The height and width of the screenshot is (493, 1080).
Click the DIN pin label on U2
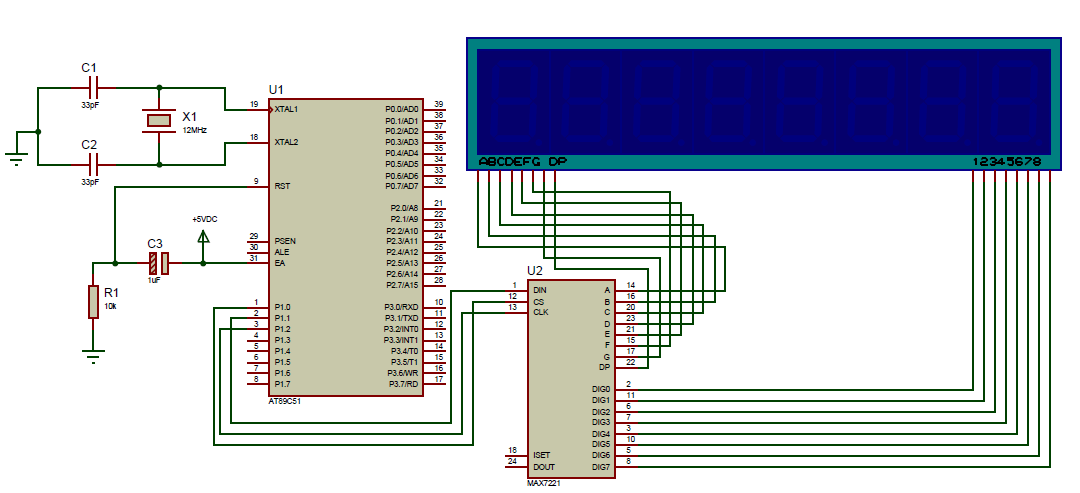(x=539, y=290)
